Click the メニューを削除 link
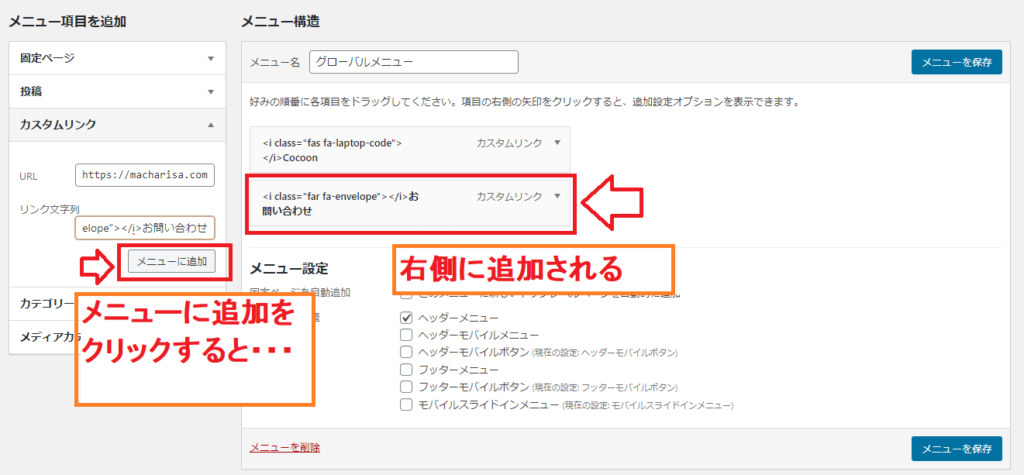The width and height of the screenshot is (1024, 475). pyautogui.click(x=285, y=448)
